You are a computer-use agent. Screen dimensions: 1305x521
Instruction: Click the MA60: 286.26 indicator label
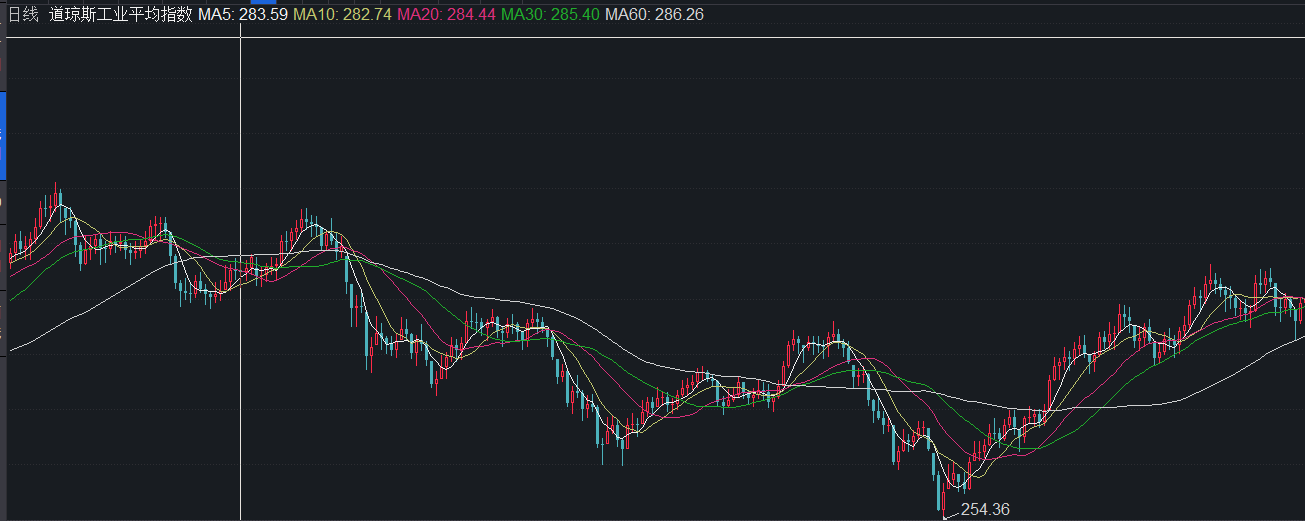click(654, 16)
